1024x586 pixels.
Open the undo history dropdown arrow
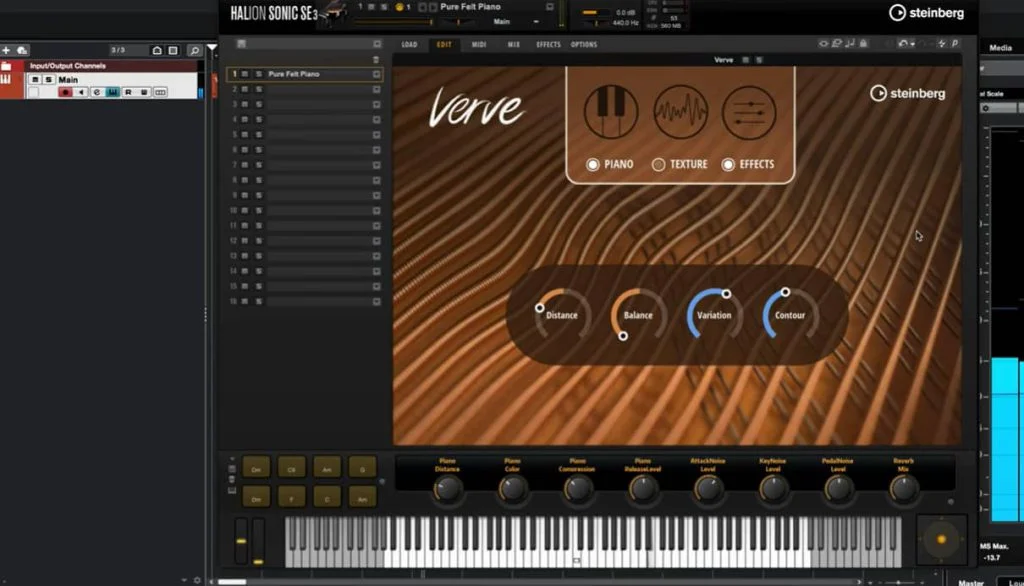coord(912,44)
